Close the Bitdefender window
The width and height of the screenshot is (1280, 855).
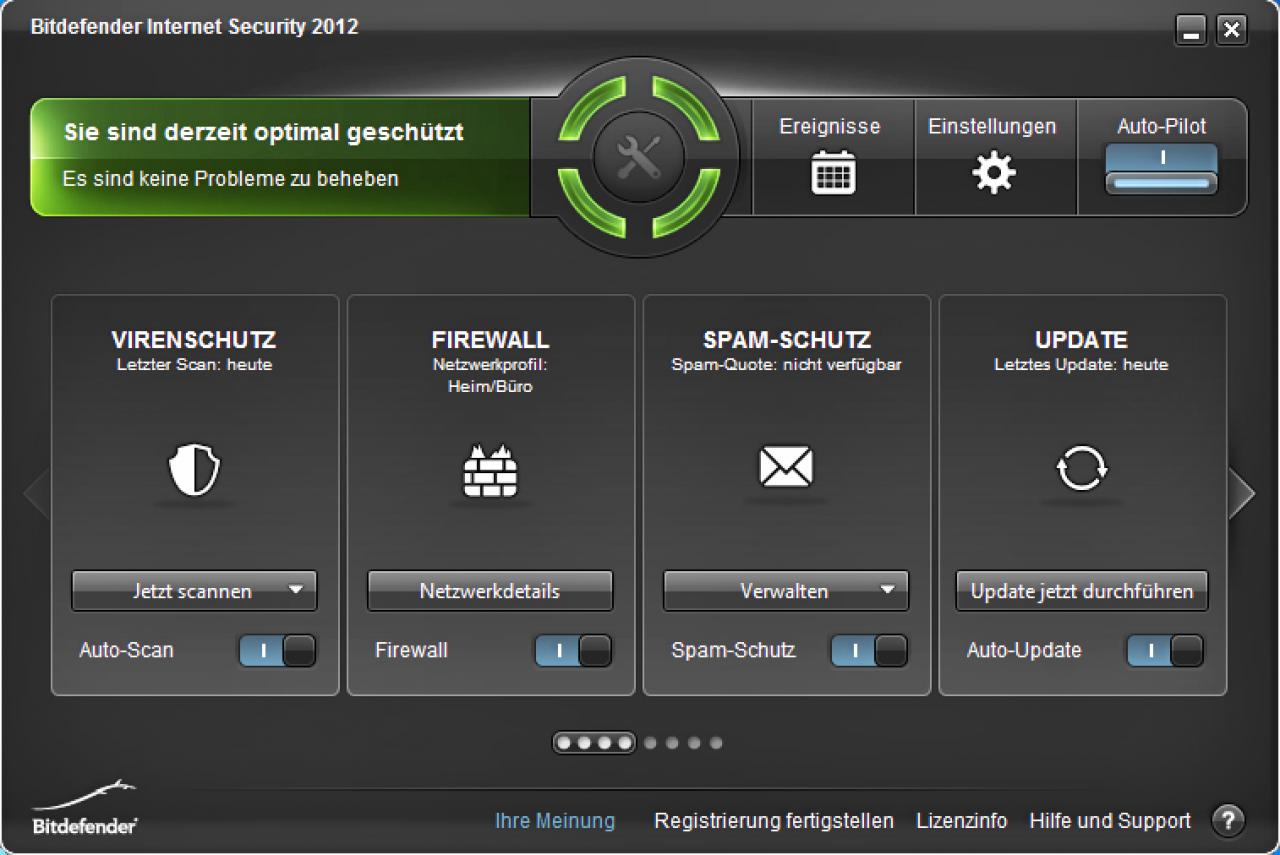point(1232,30)
